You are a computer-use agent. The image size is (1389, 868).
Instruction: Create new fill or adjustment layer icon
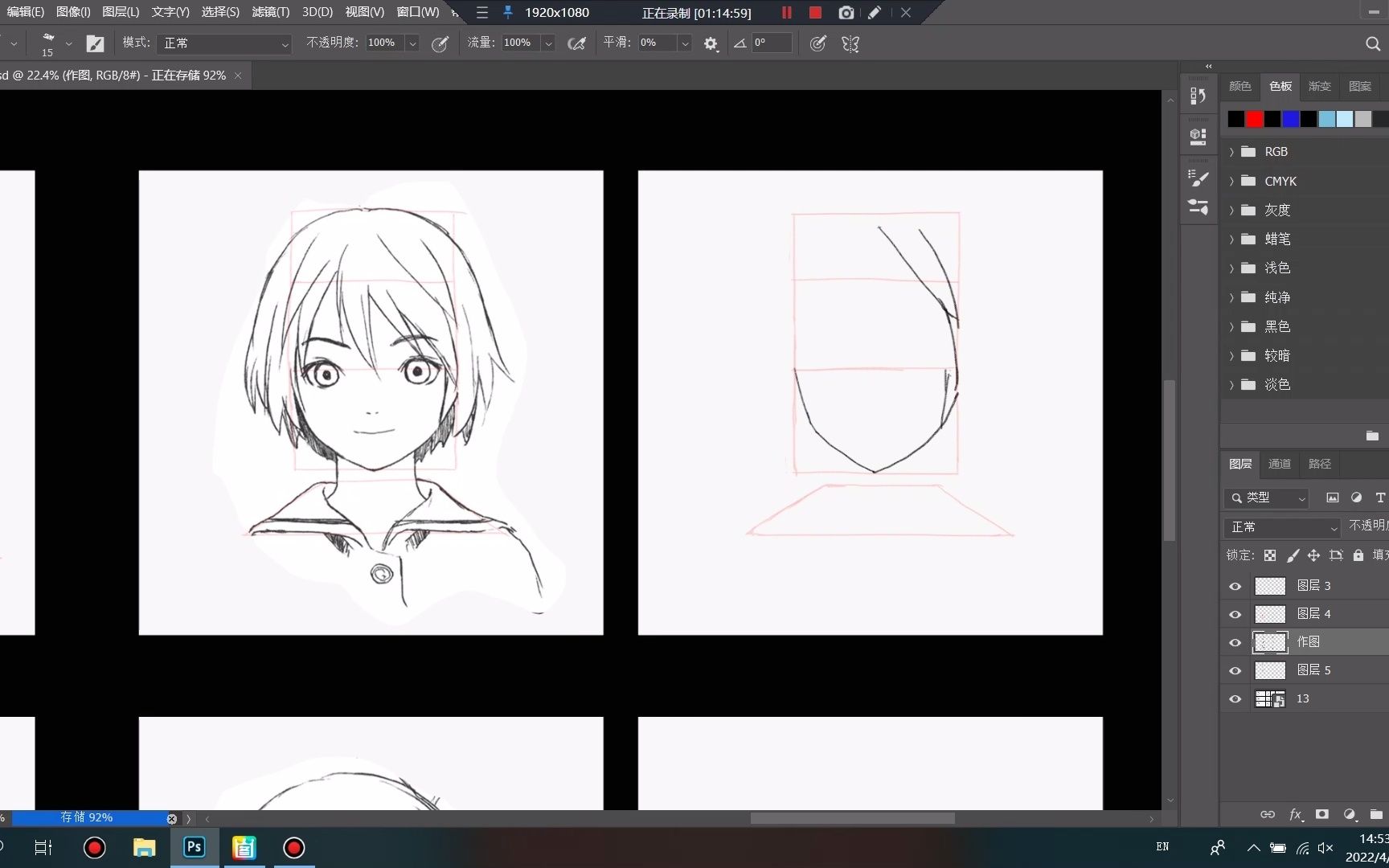point(1350,814)
